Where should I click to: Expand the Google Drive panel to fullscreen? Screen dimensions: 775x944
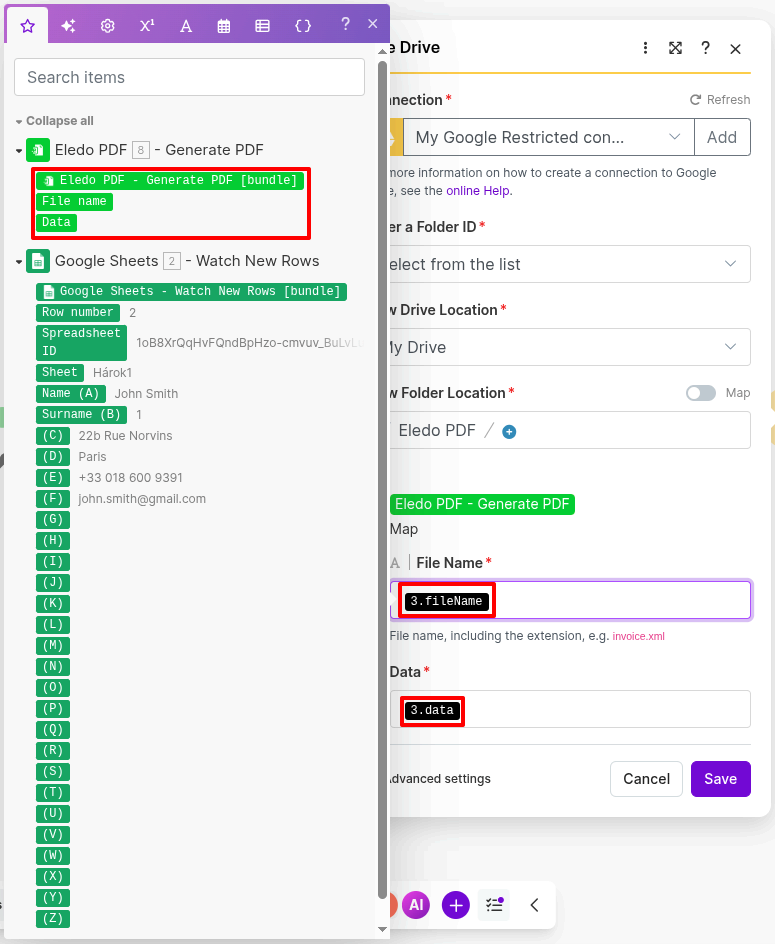click(x=675, y=47)
